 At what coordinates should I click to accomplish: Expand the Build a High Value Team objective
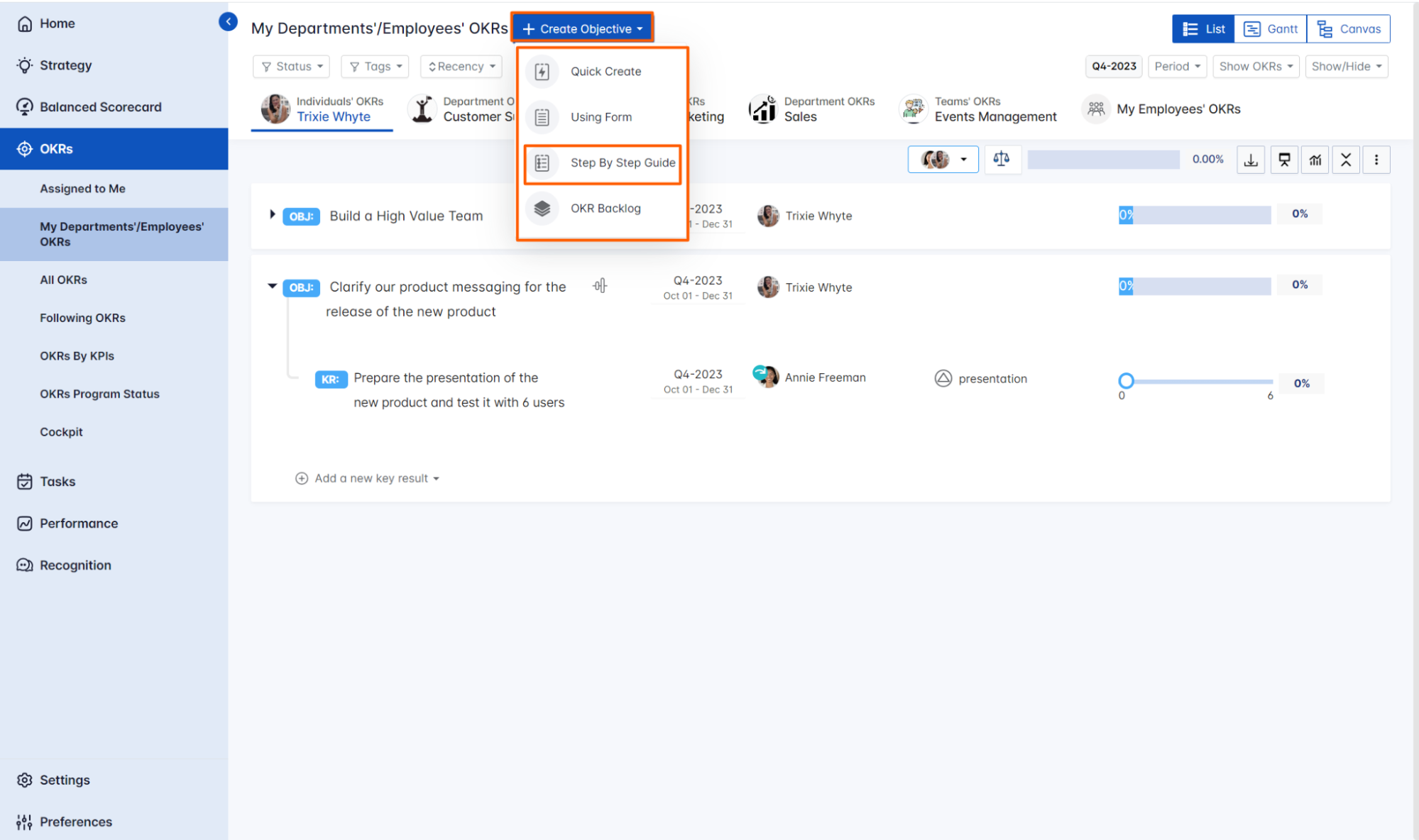[273, 214]
